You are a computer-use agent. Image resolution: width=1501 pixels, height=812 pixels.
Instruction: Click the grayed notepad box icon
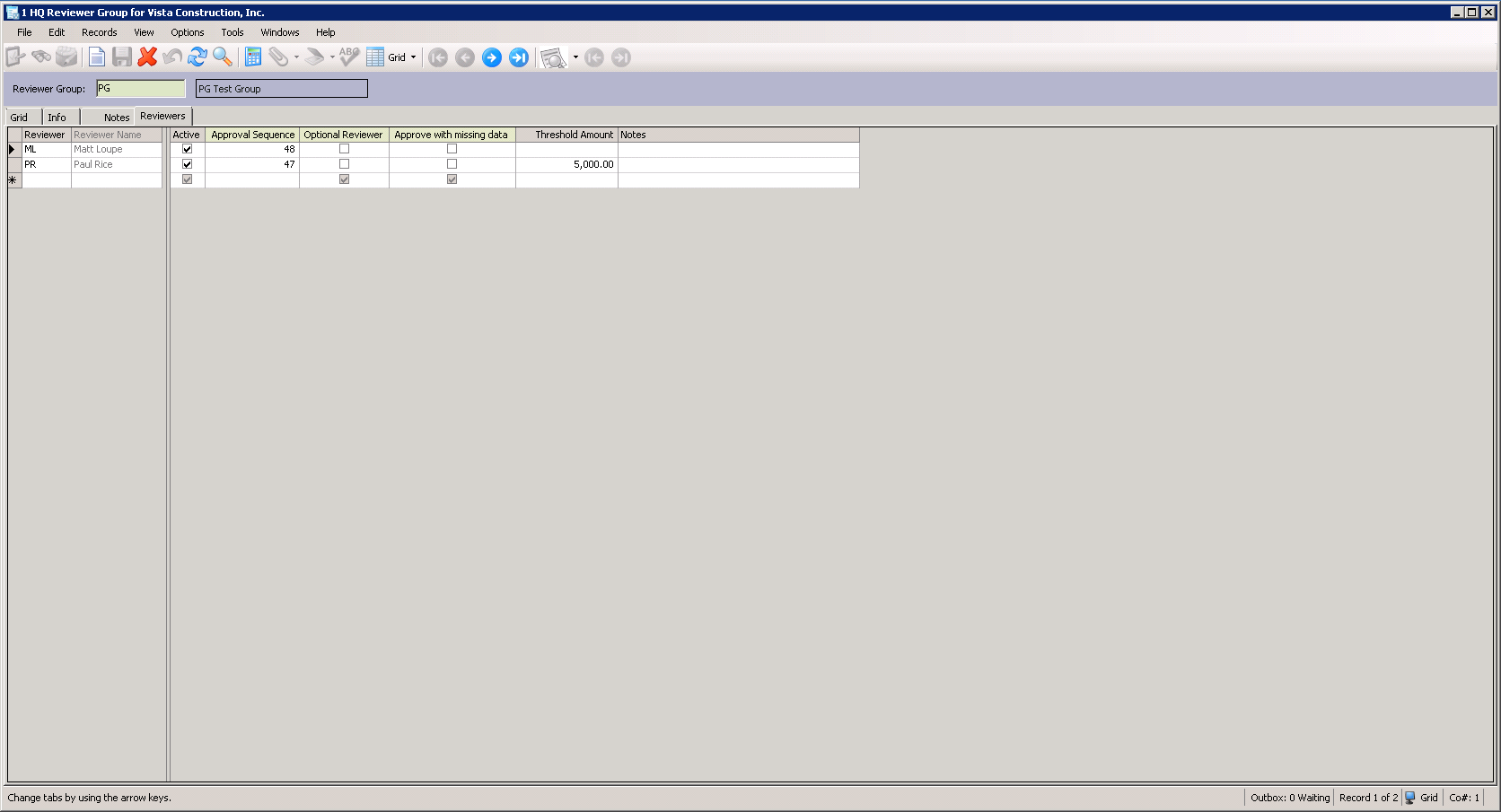point(66,57)
